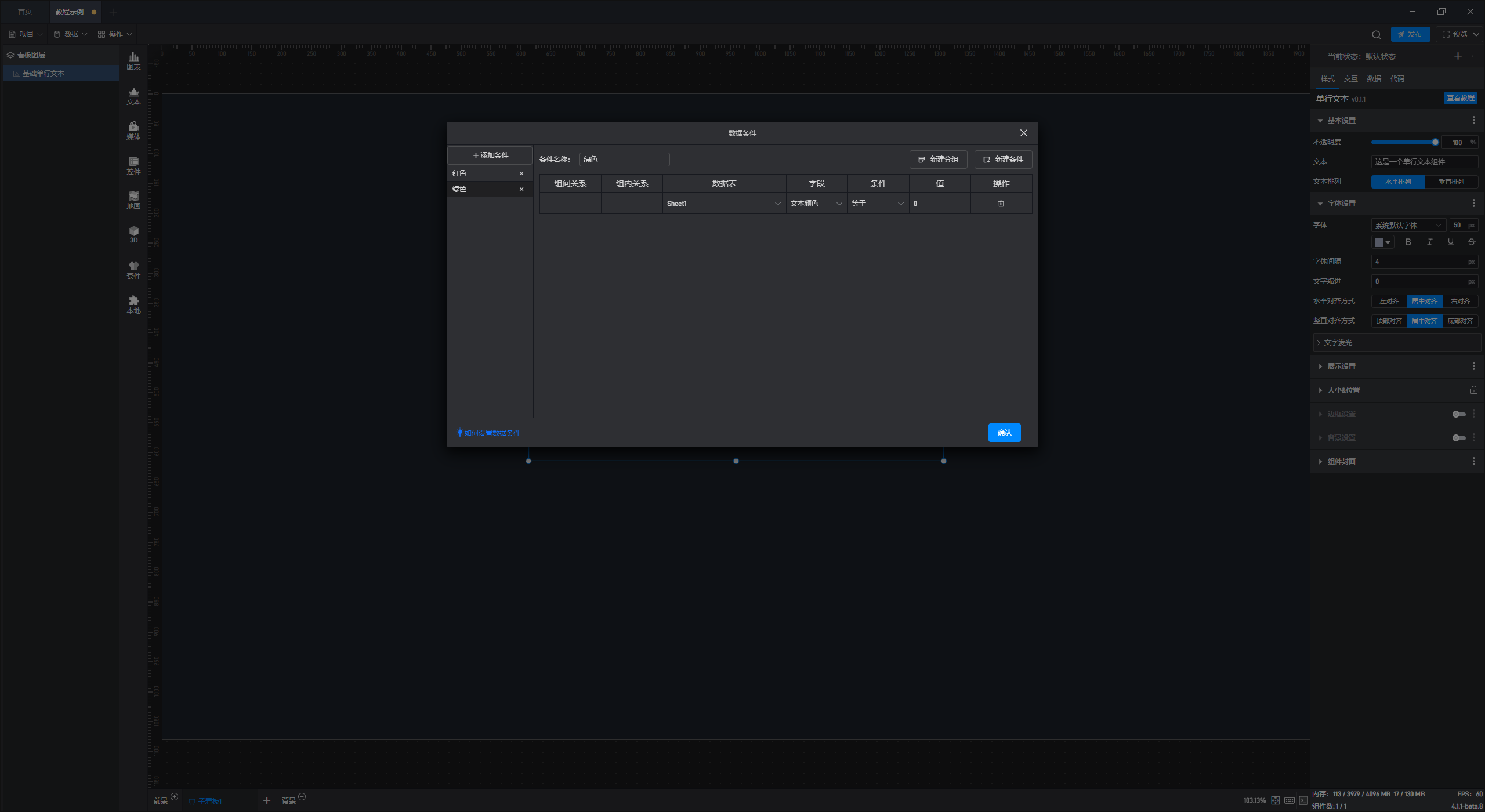
Task: Remove the 红色 condition with its x
Action: coord(521,173)
